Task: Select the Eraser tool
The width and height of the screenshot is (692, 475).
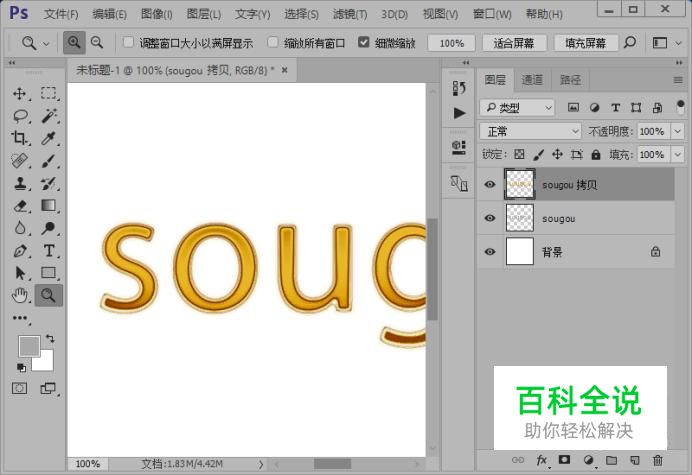Action: pos(20,206)
